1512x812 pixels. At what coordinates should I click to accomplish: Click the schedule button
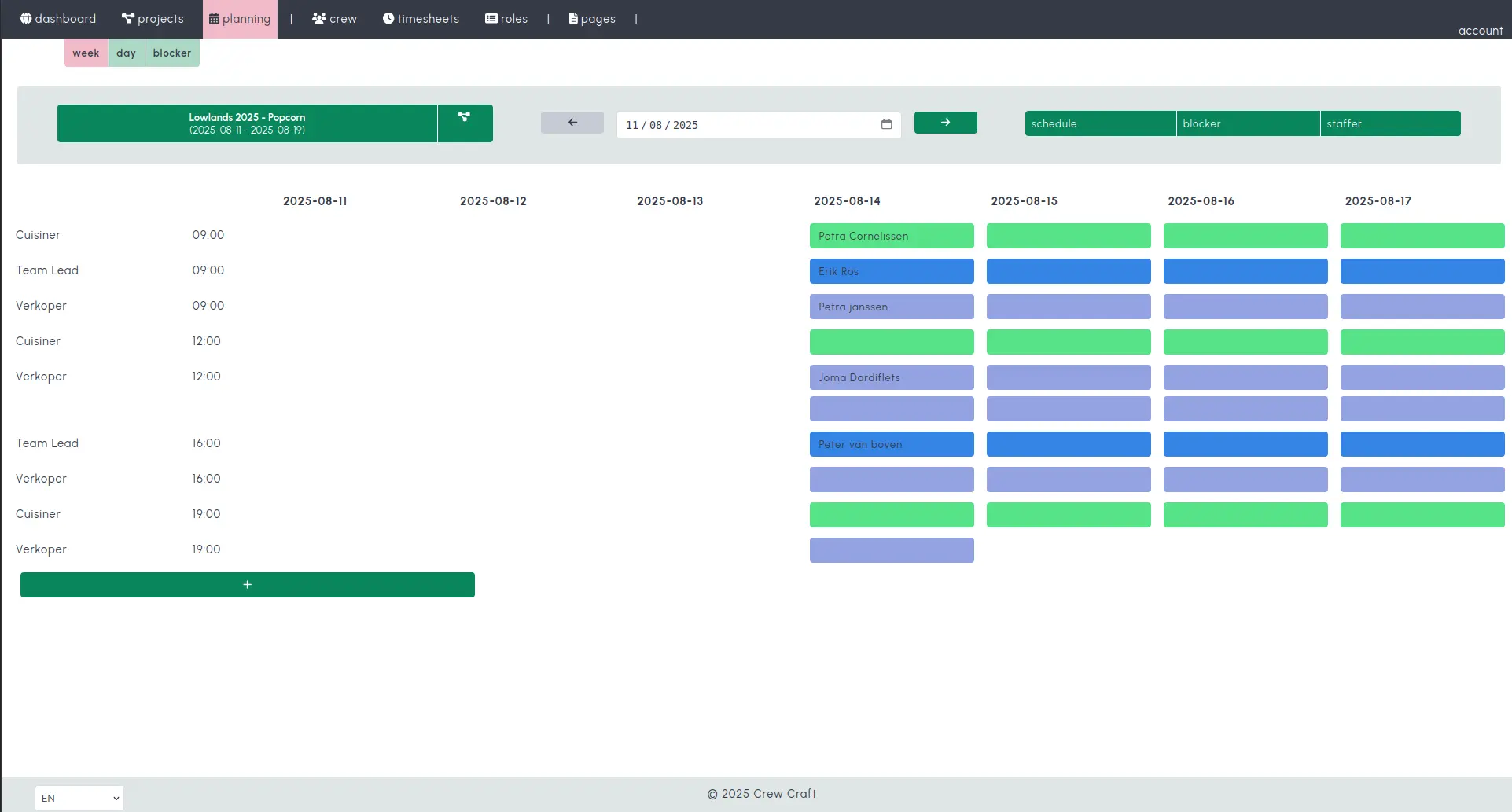click(1100, 123)
